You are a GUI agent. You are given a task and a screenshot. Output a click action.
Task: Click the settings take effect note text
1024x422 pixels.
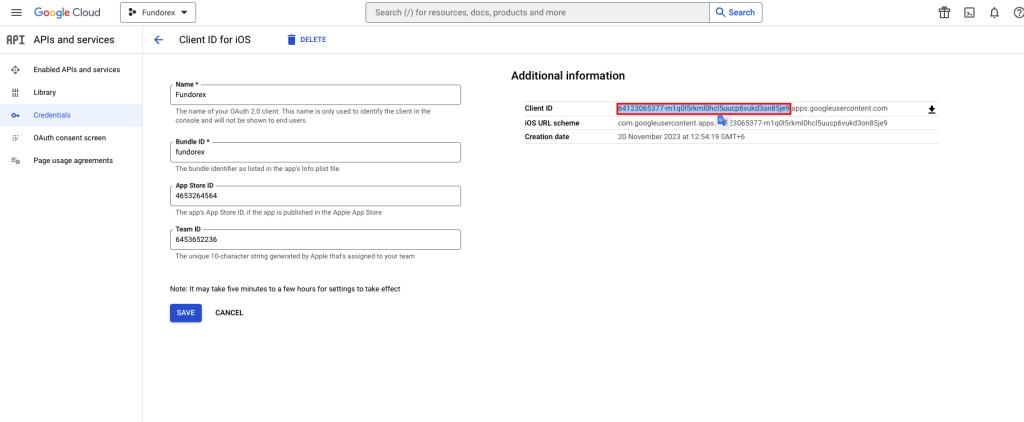285,289
